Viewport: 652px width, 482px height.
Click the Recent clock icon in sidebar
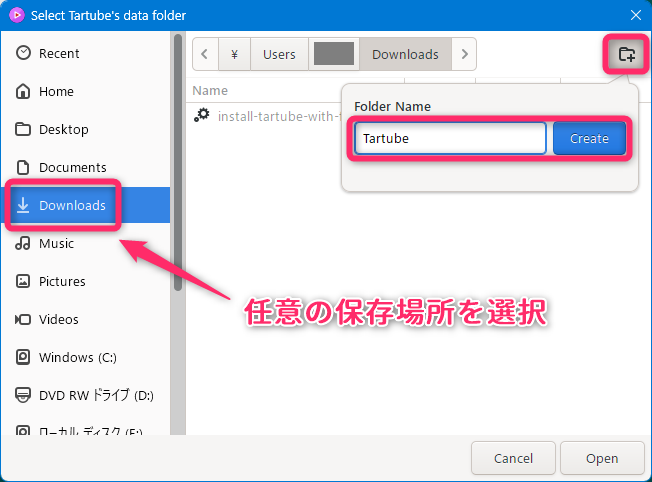(23, 53)
